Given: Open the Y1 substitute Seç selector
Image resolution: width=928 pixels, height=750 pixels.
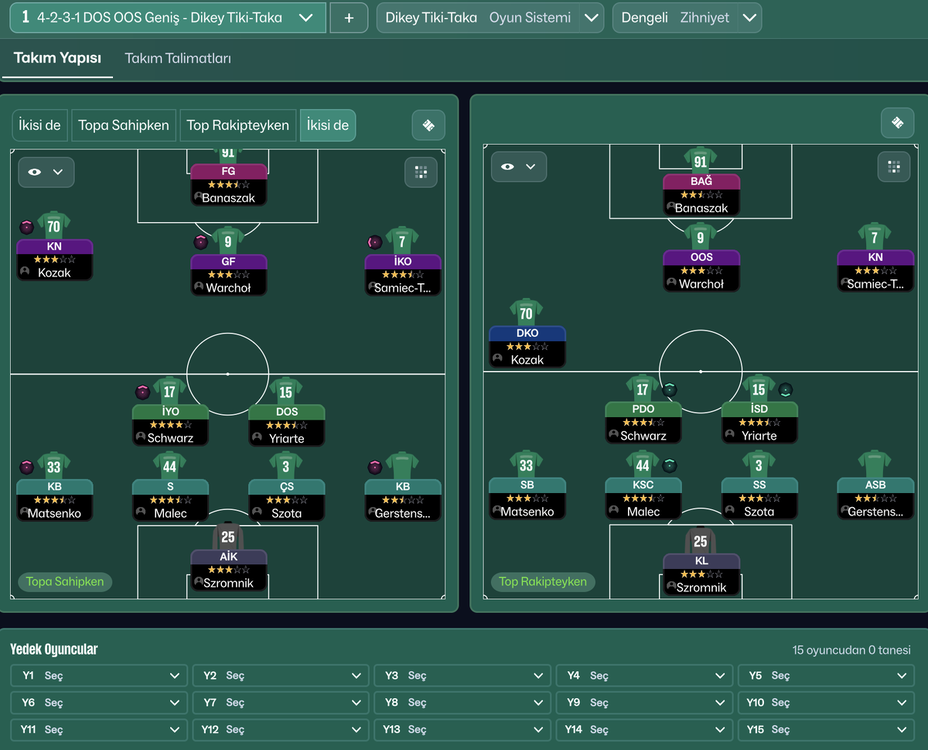Looking at the screenshot, I should [98, 676].
